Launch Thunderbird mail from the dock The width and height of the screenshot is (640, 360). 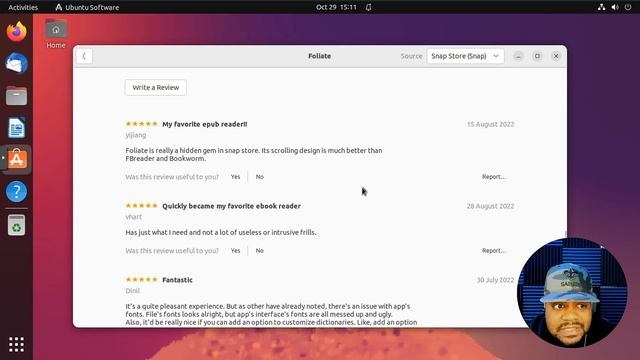[x=16, y=64]
